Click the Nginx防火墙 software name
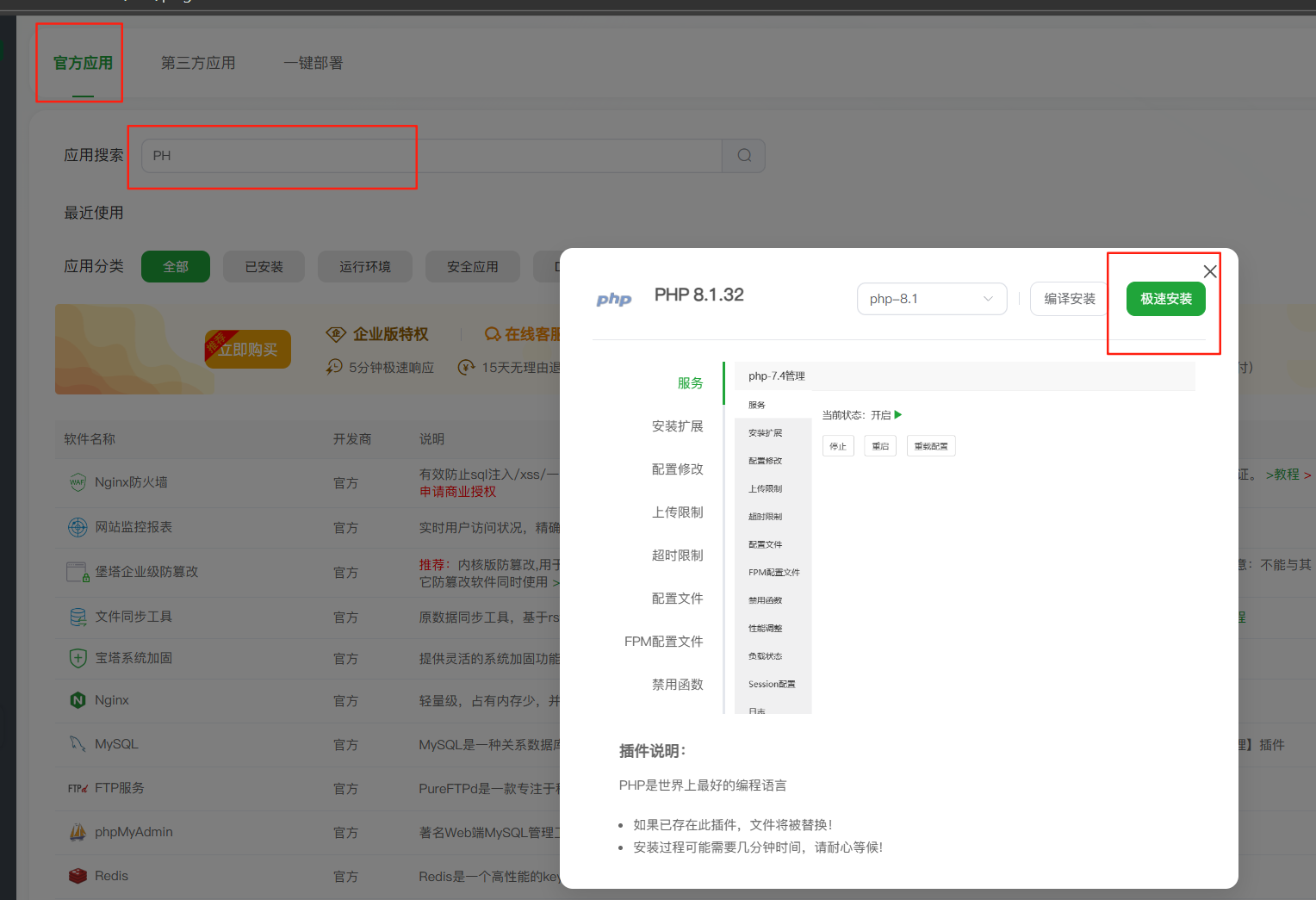Image resolution: width=1316 pixels, height=900 pixels. 131,482
